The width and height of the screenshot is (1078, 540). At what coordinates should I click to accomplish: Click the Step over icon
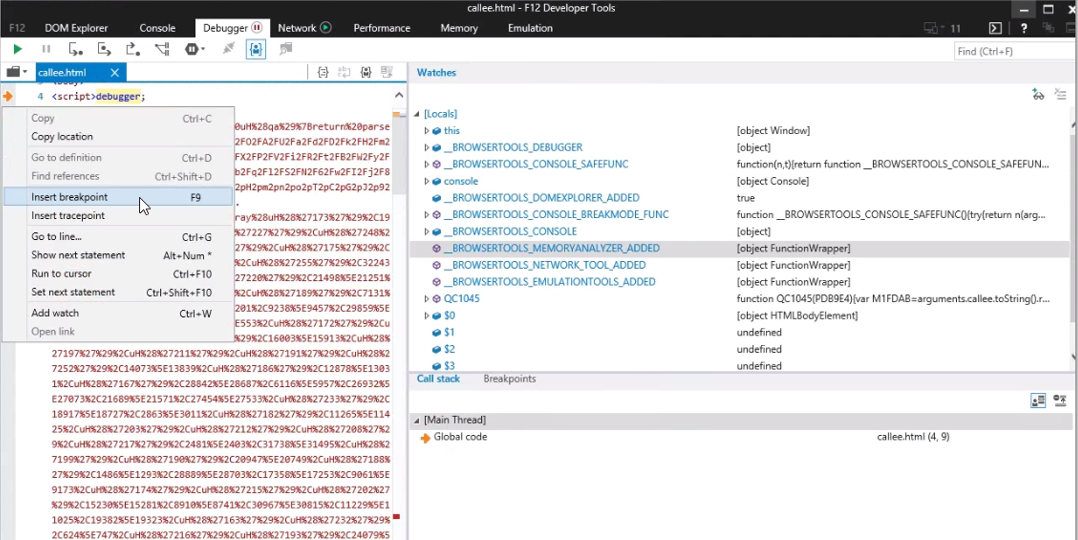[104, 49]
